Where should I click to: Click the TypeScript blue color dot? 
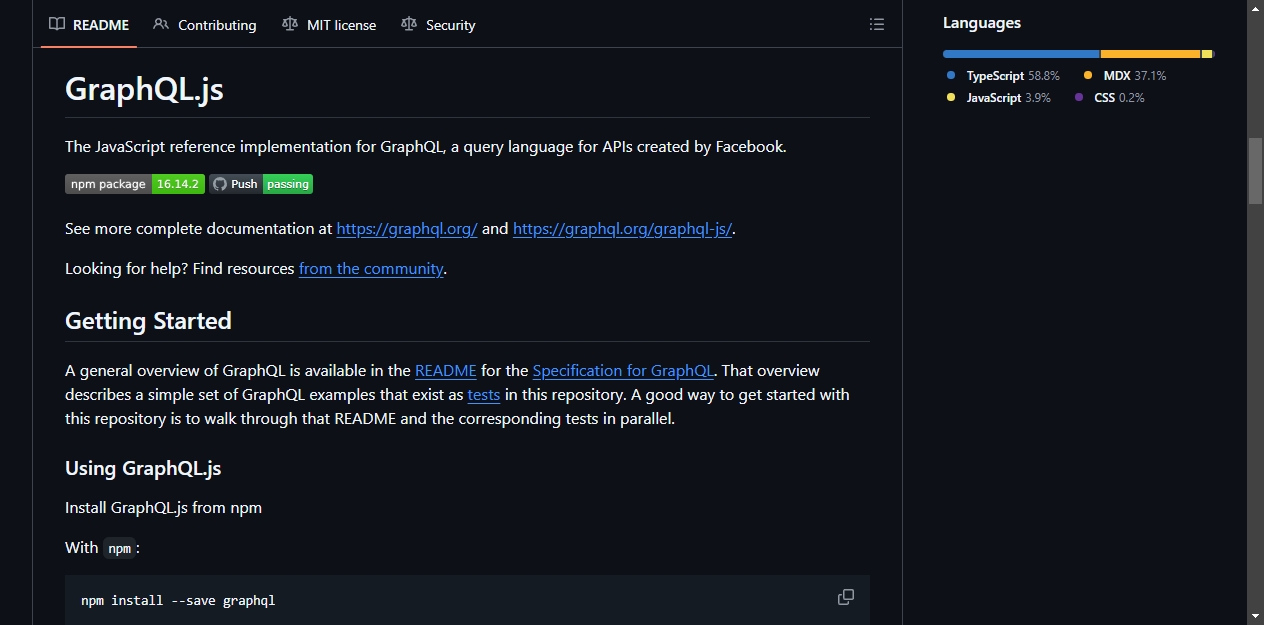click(x=951, y=76)
